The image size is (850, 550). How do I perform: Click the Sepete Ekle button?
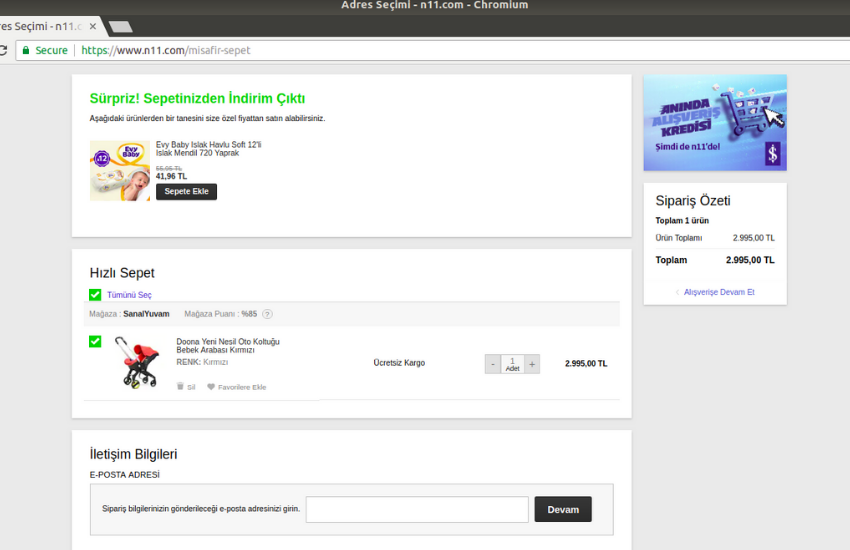186,191
